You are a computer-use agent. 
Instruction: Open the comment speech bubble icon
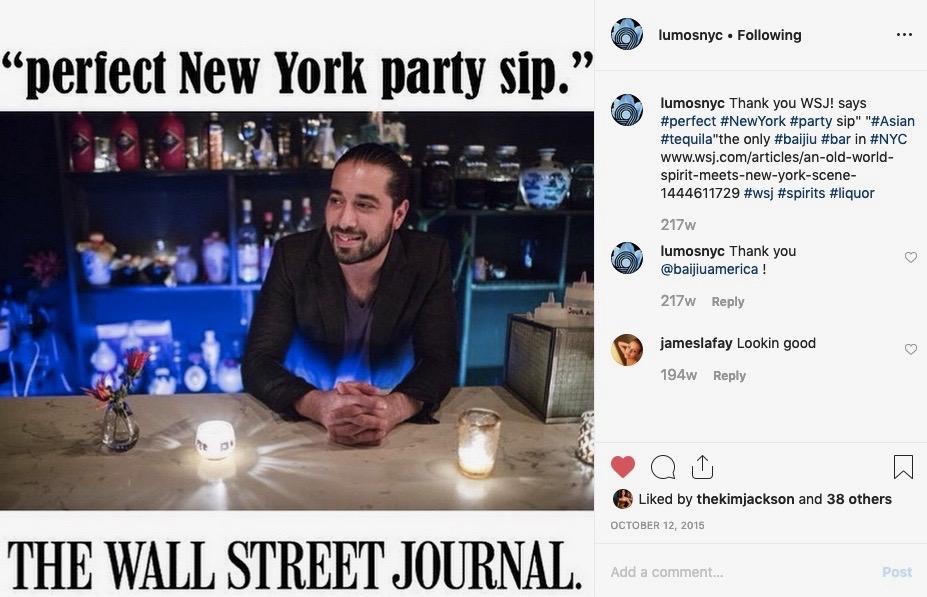tap(663, 467)
